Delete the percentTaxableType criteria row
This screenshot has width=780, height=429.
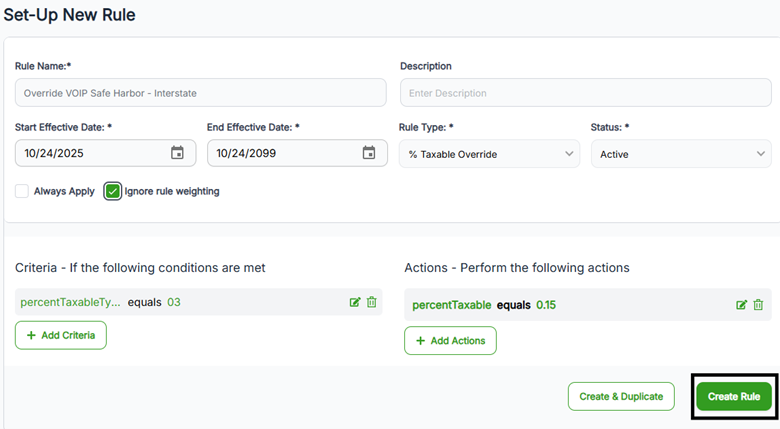coord(372,302)
